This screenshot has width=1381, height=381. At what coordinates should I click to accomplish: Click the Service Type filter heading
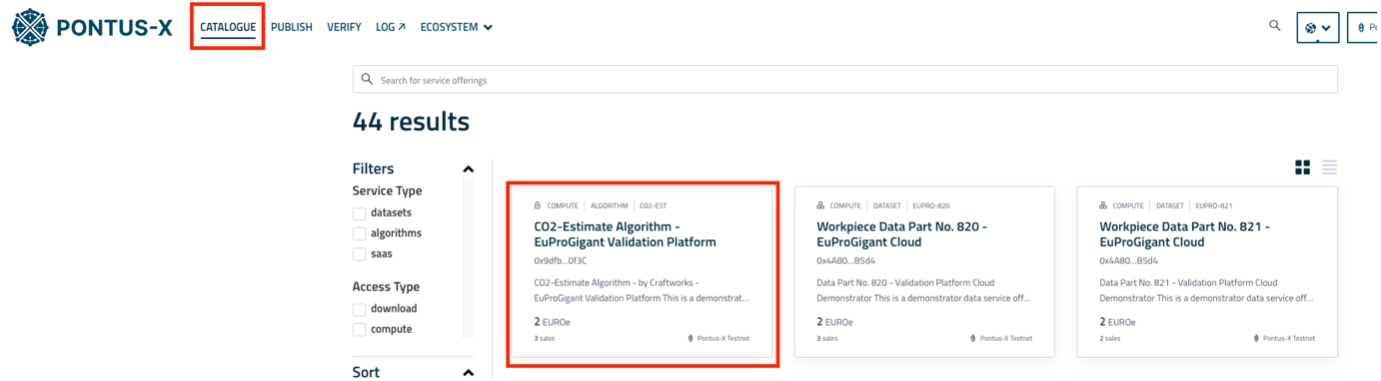387,191
